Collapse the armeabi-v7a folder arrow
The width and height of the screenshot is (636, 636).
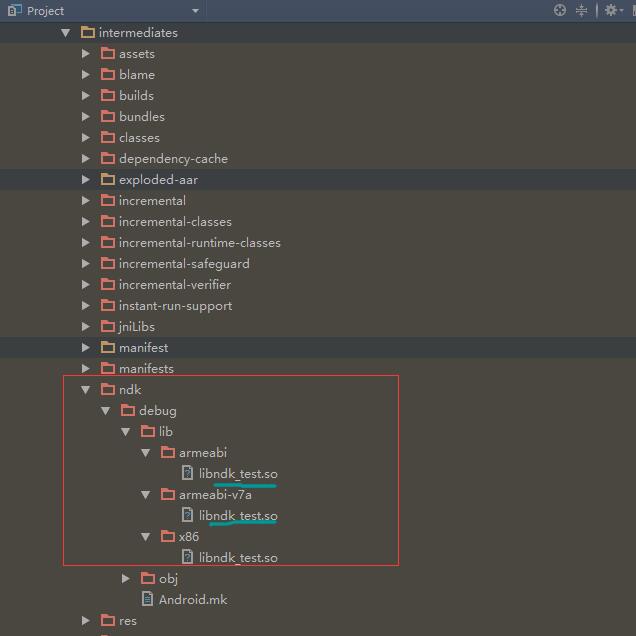(145, 494)
